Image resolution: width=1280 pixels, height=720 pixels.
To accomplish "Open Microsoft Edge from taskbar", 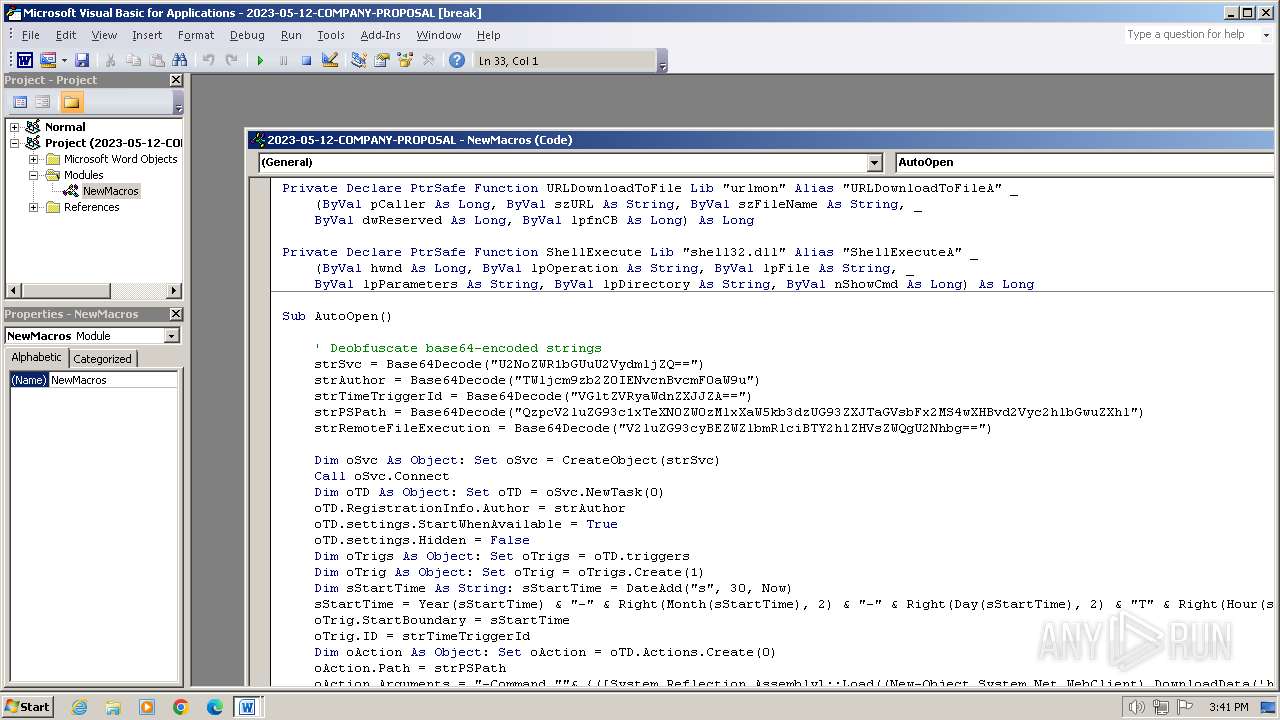I will click(x=214, y=707).
